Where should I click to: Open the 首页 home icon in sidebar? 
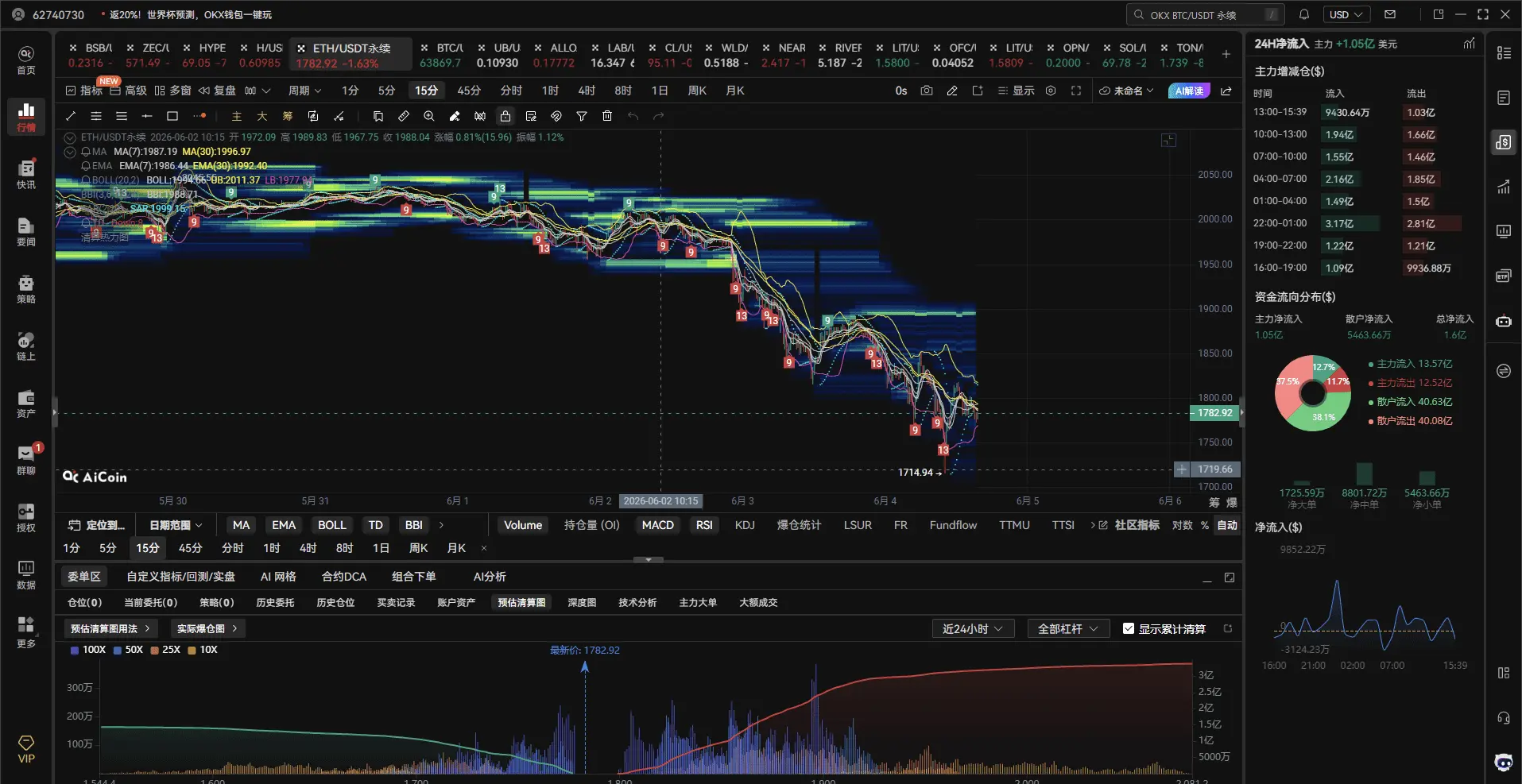tap(26, 60)
